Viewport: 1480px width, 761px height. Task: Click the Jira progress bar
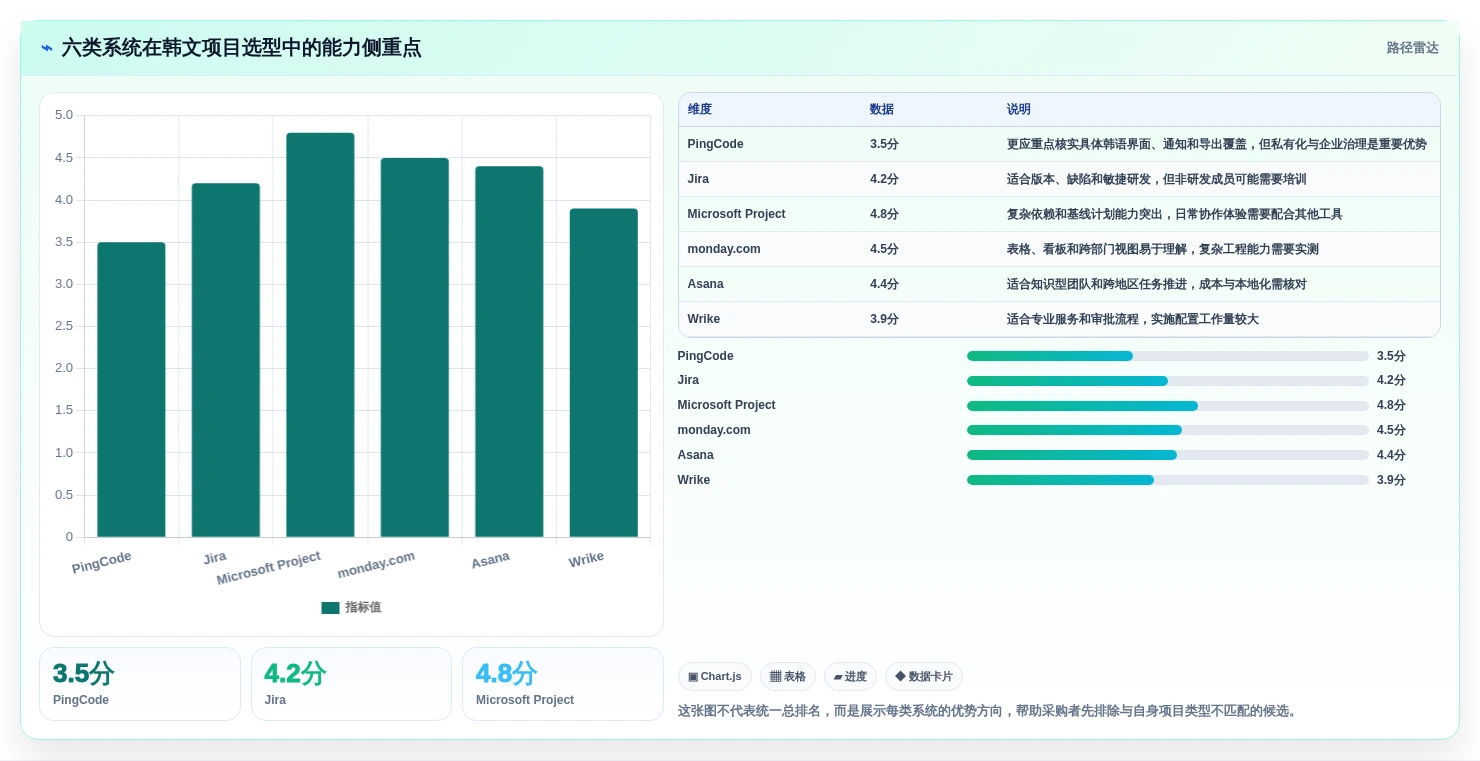1168,381
